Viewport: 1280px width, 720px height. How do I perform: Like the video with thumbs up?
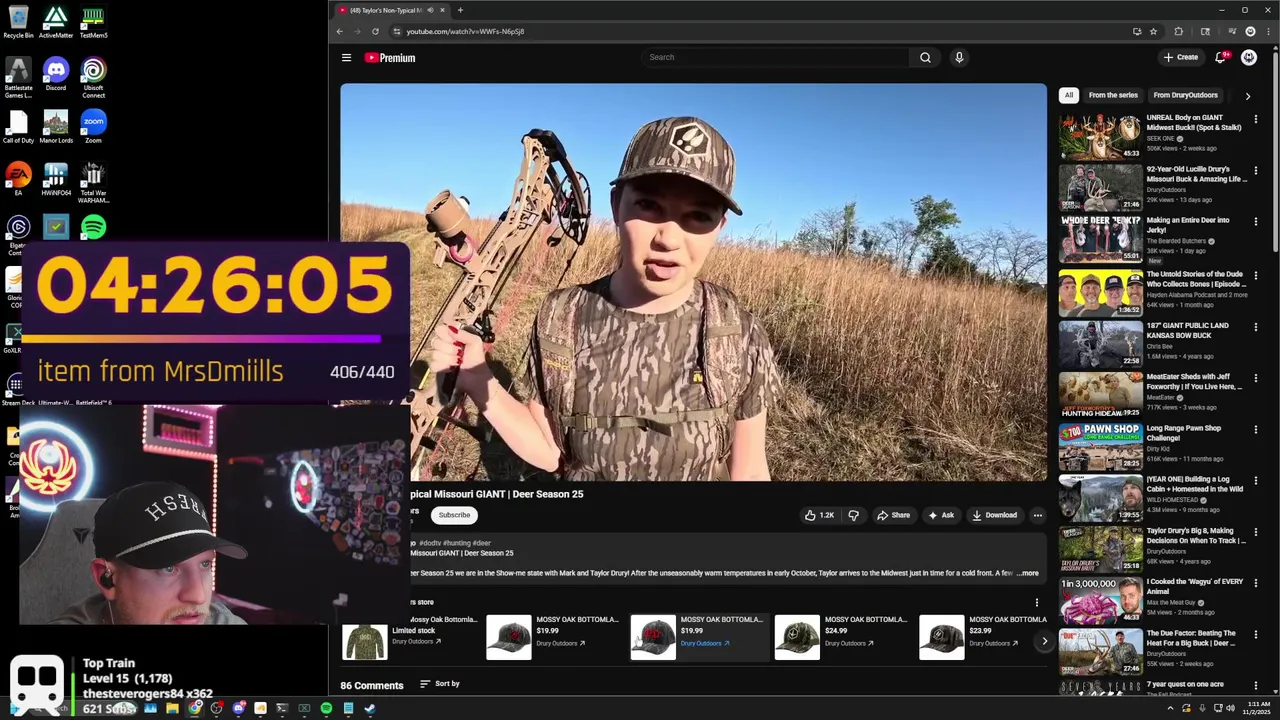pyautogui.click(x=819, y=515)
